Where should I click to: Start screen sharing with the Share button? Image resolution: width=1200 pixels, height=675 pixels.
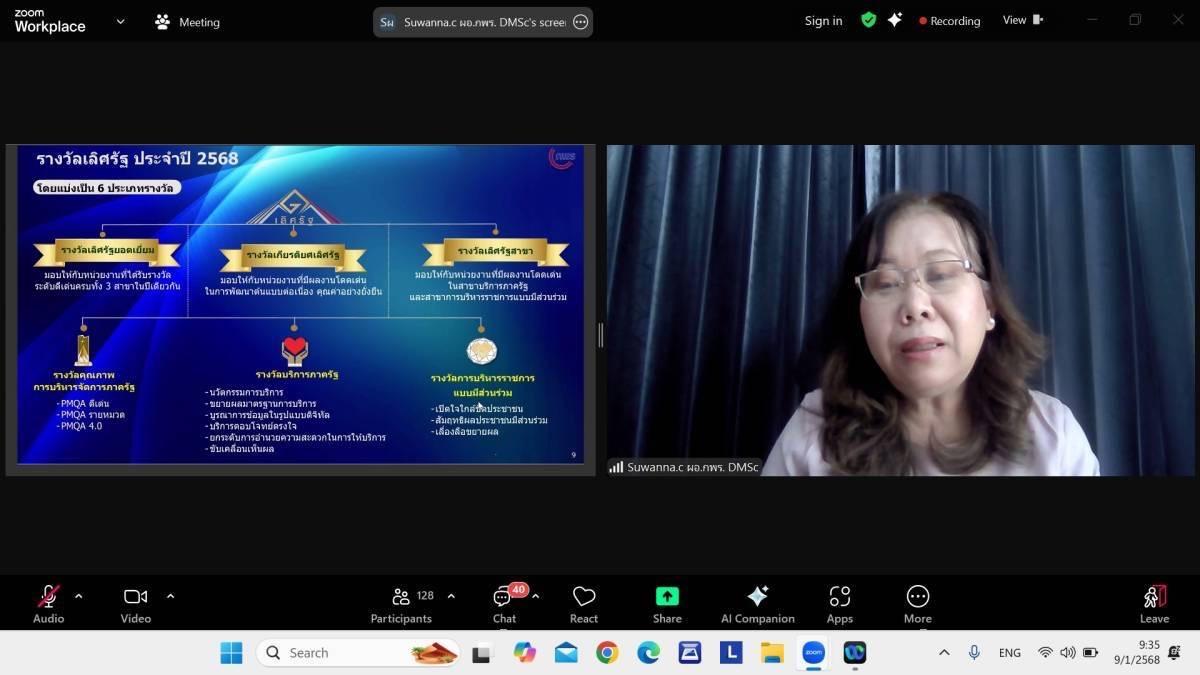[x=667, y=604]
